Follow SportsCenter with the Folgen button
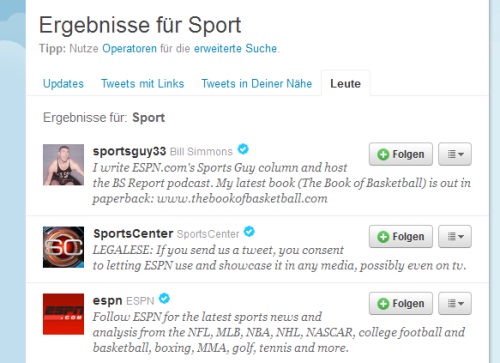Viewport: 500px width, 363px height. 401,236
